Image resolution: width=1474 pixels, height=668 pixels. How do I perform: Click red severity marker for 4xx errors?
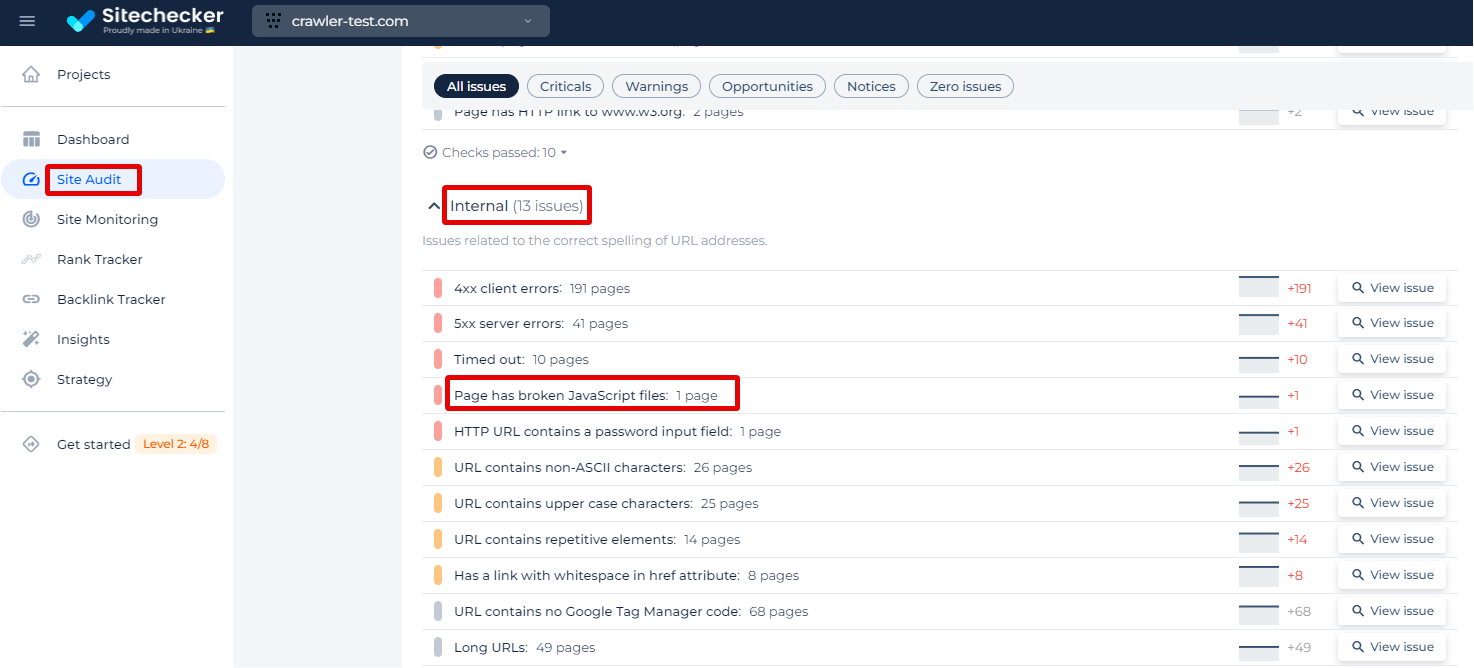438,288
